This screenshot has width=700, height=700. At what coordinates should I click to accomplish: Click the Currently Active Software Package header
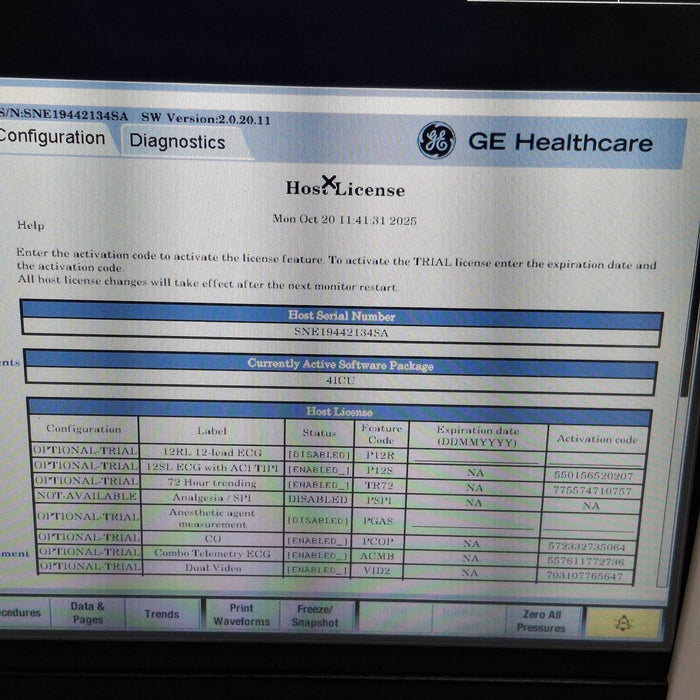click(x=340, y=364)
